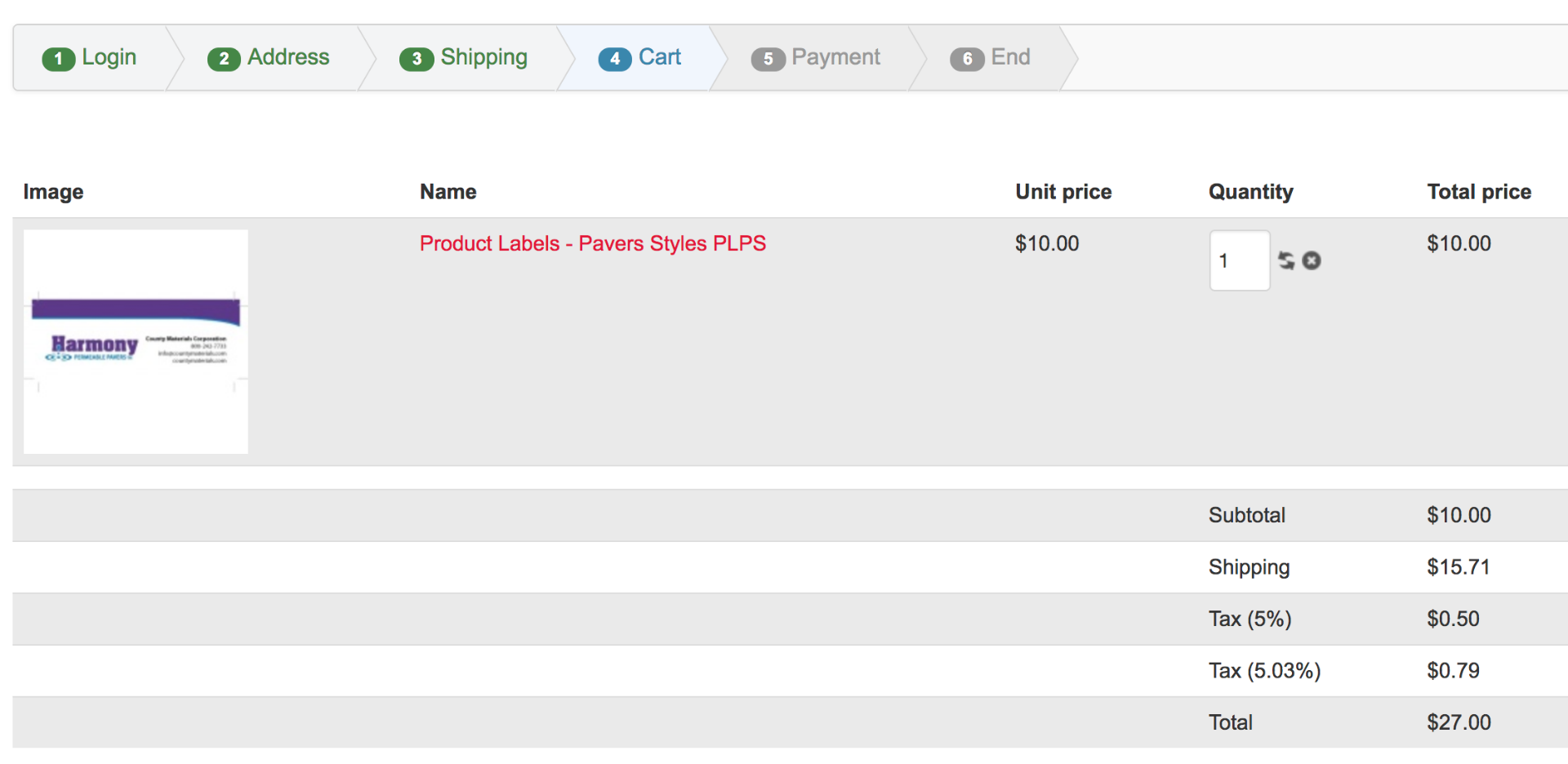This screenshot has width=1568, height=764.
Task: Select the Shipping cost amount $15.71
Action: [1459, 567]
